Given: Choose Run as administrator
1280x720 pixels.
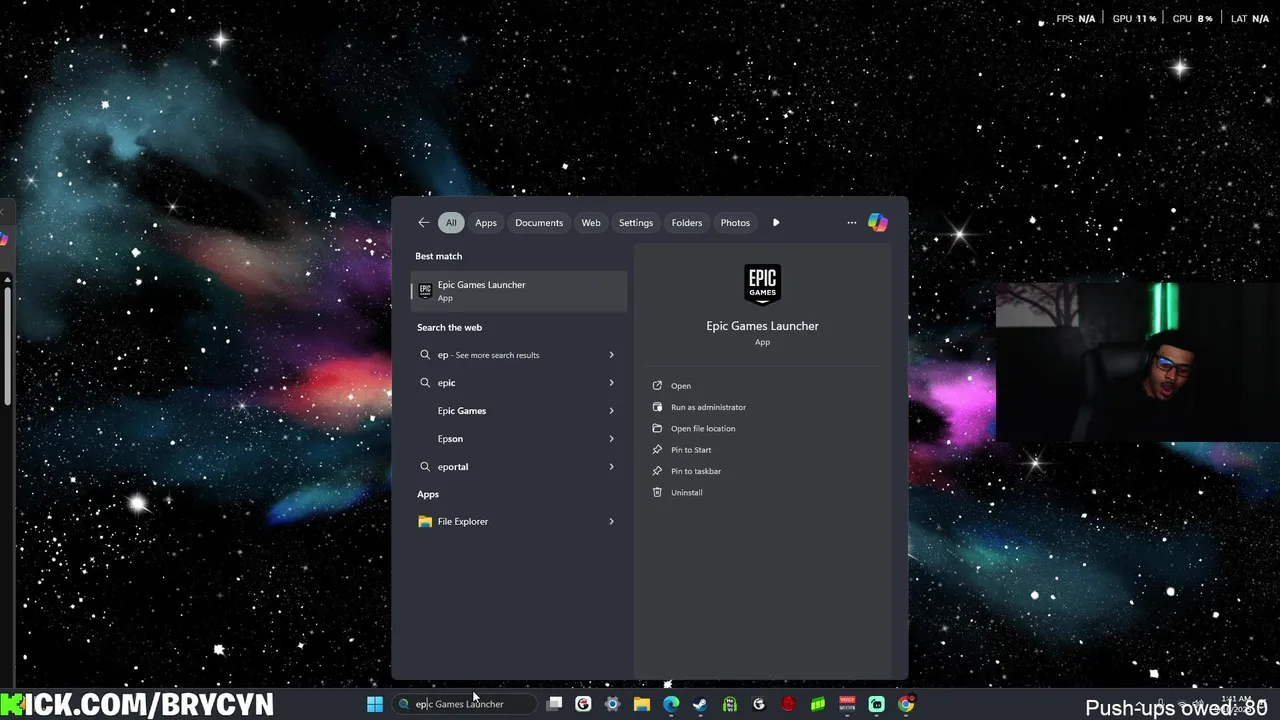Looking at the screenshot, I should pos(708,407).
